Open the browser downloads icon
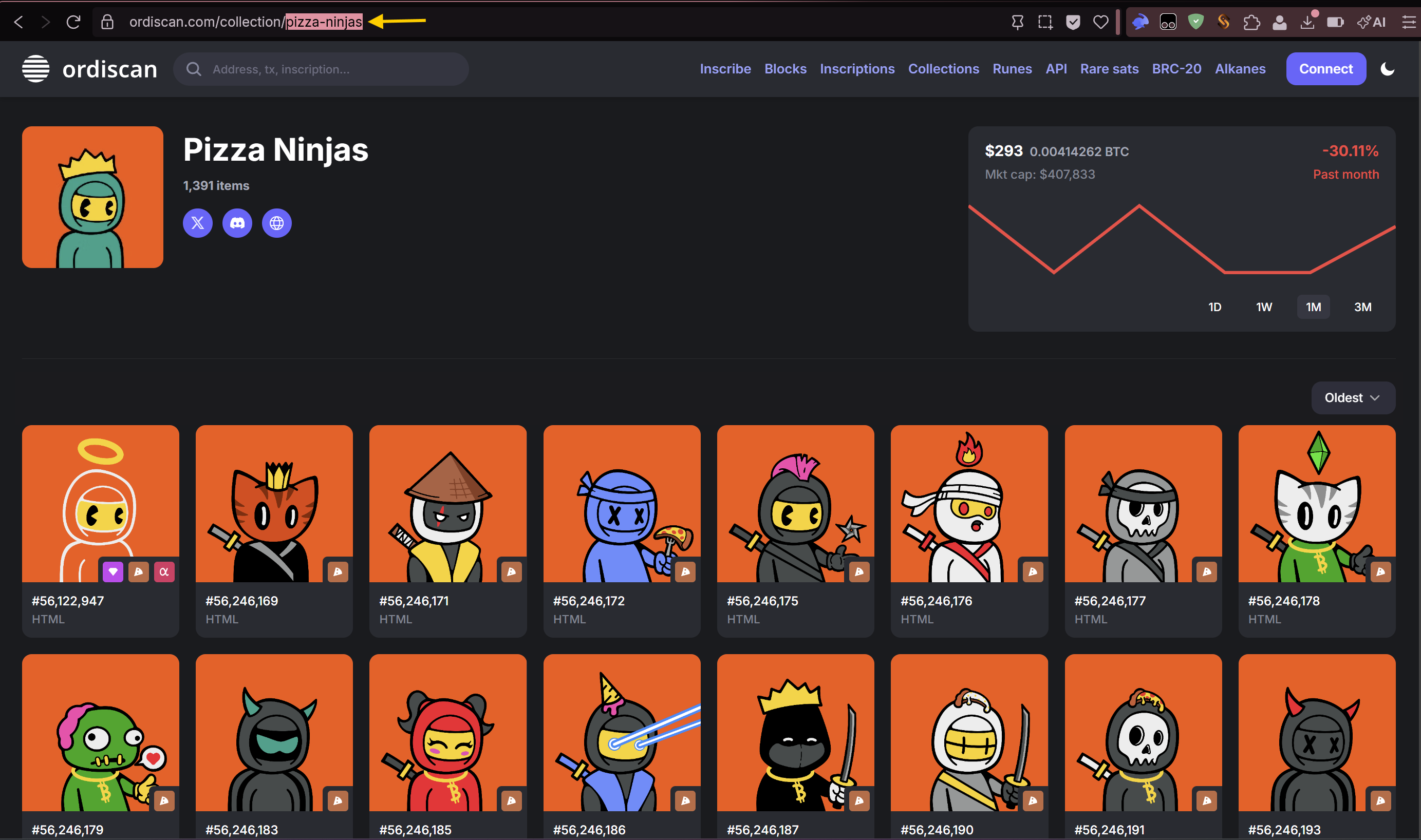 tap(1307, 22)
